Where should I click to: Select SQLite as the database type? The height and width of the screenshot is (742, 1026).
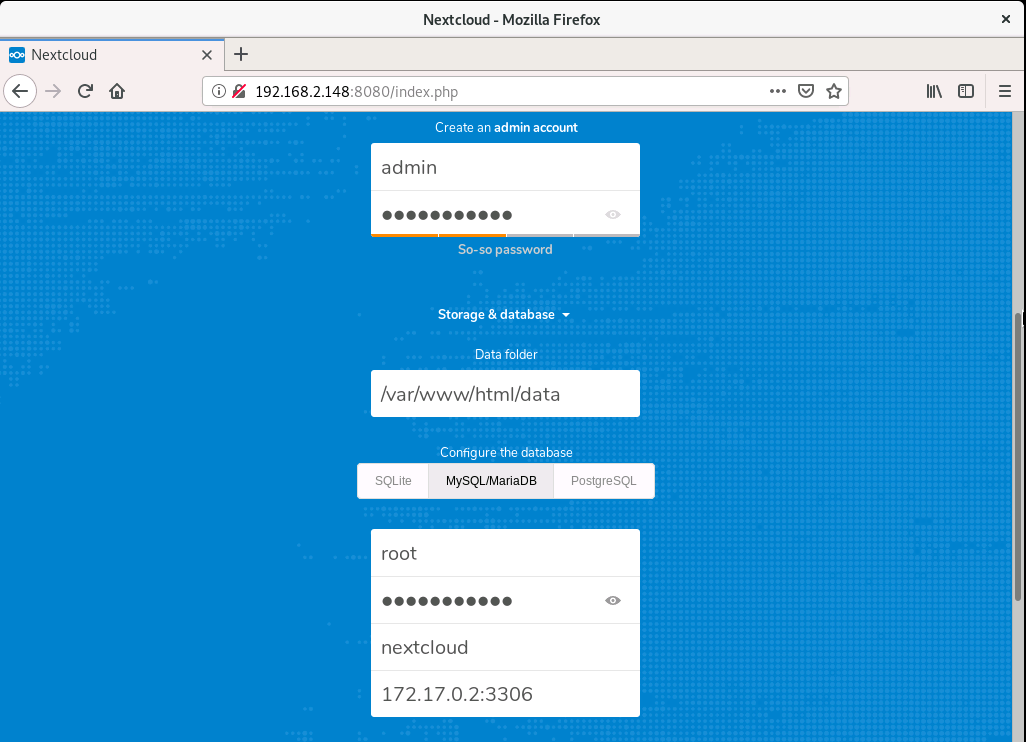click(392, 481)
